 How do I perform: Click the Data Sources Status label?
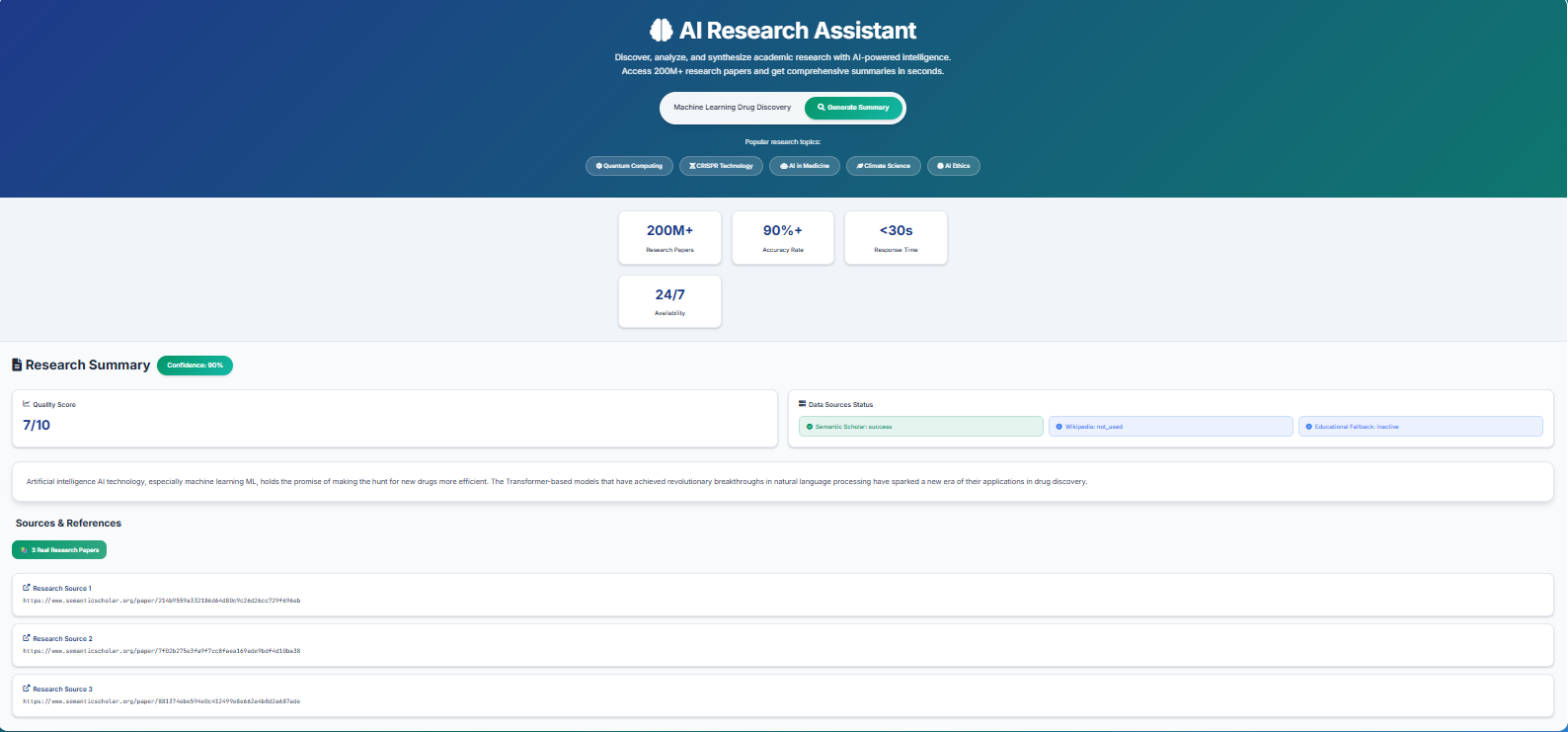(x=840, y=404)
